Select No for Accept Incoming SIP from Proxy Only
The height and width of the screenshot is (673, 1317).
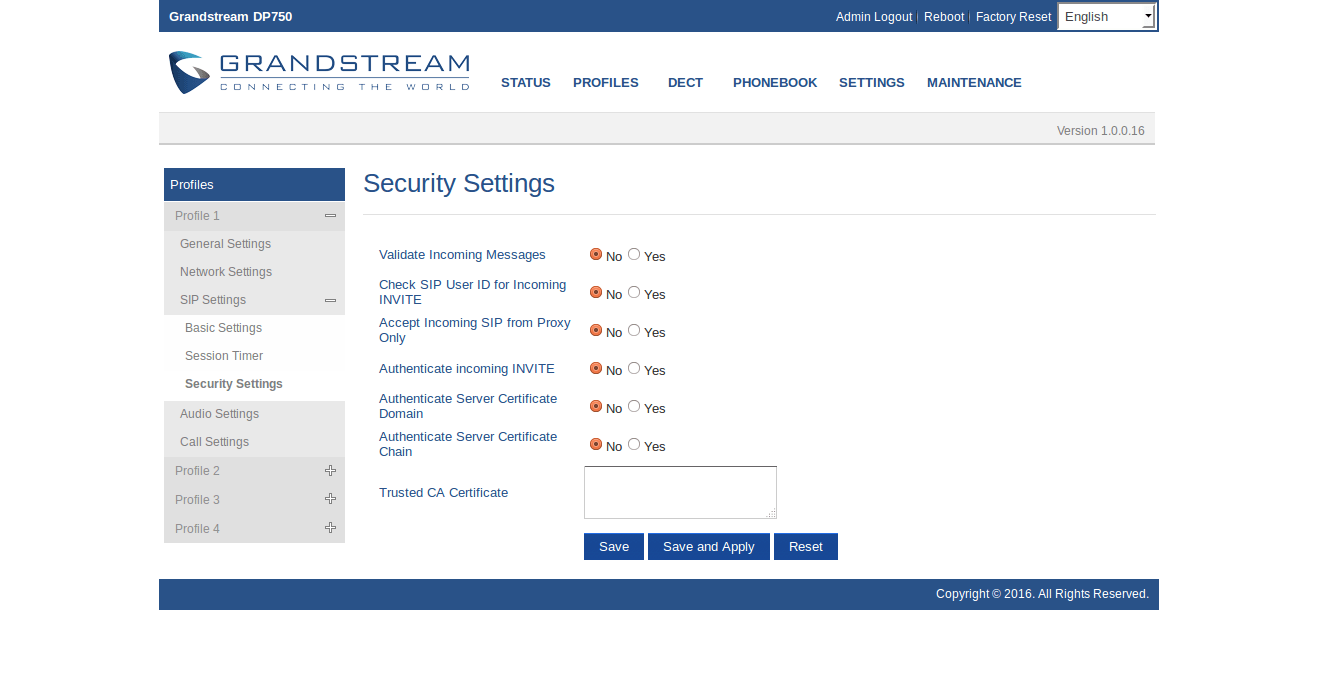pos(596,331)
